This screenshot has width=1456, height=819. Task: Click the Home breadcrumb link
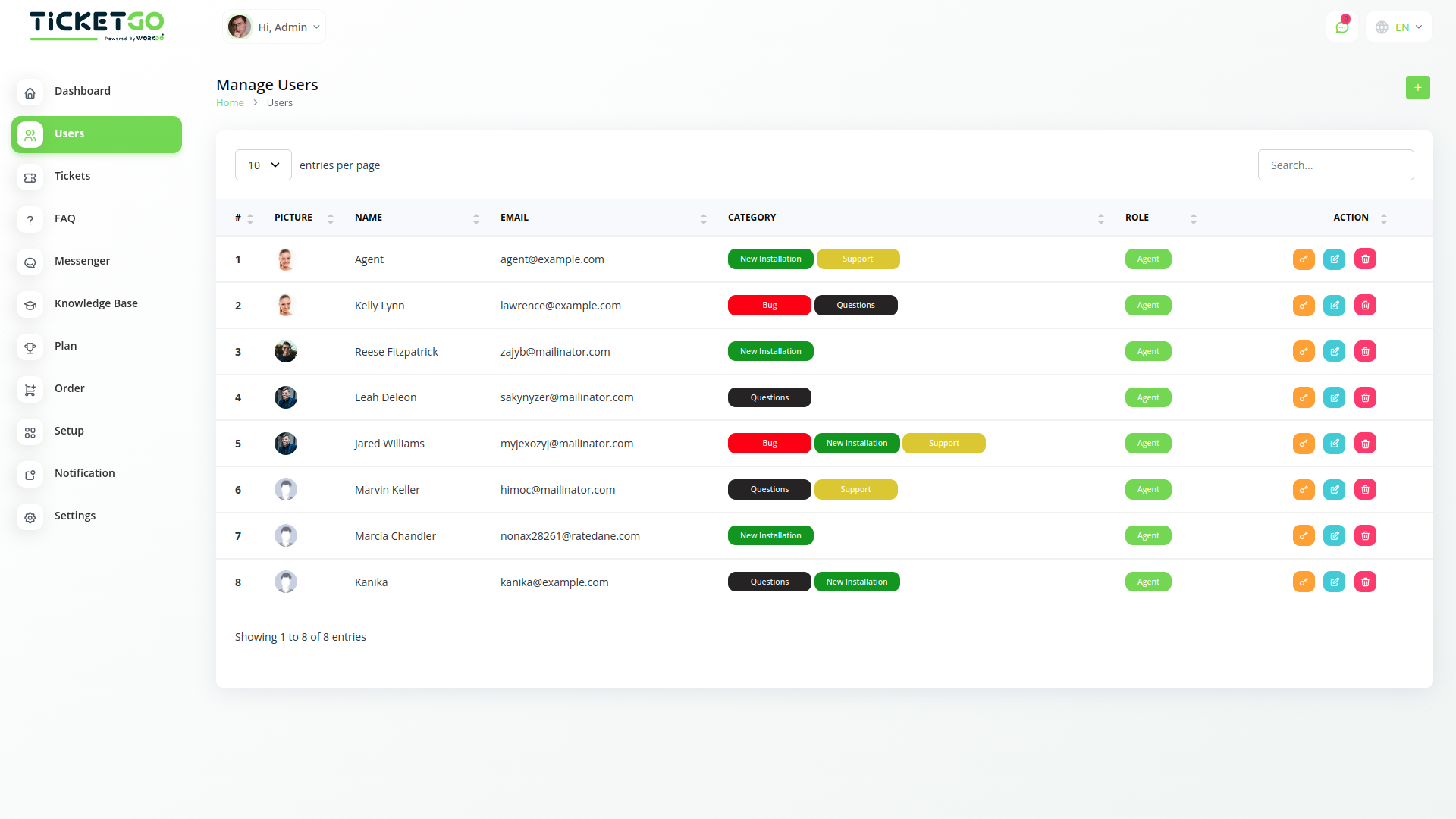(x=230, y=103)
